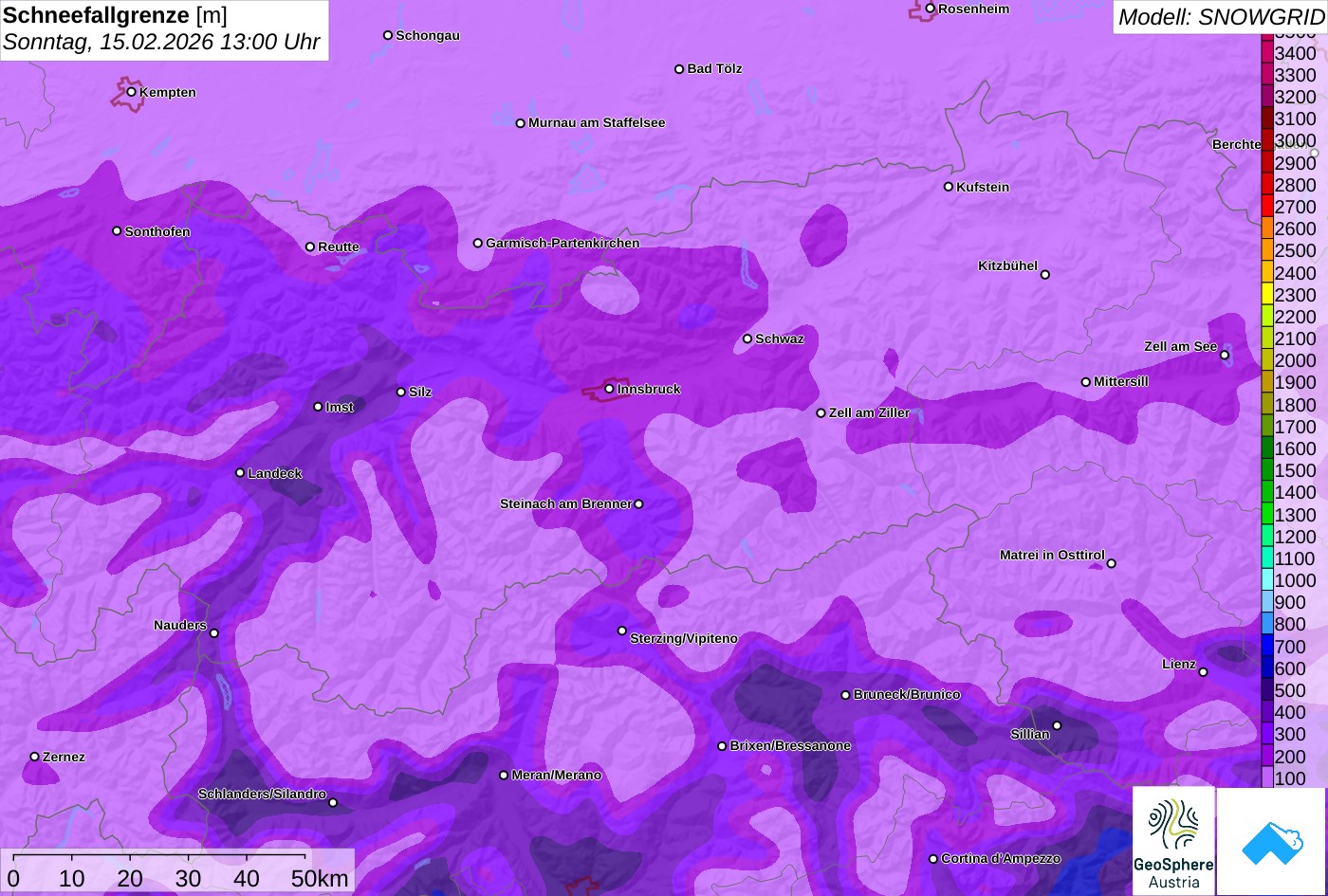The width and height of the screenshot is (1328, 896).
Task: Click the Schongau marker dot
Action: pyautogui.click(x=388, y=35)
